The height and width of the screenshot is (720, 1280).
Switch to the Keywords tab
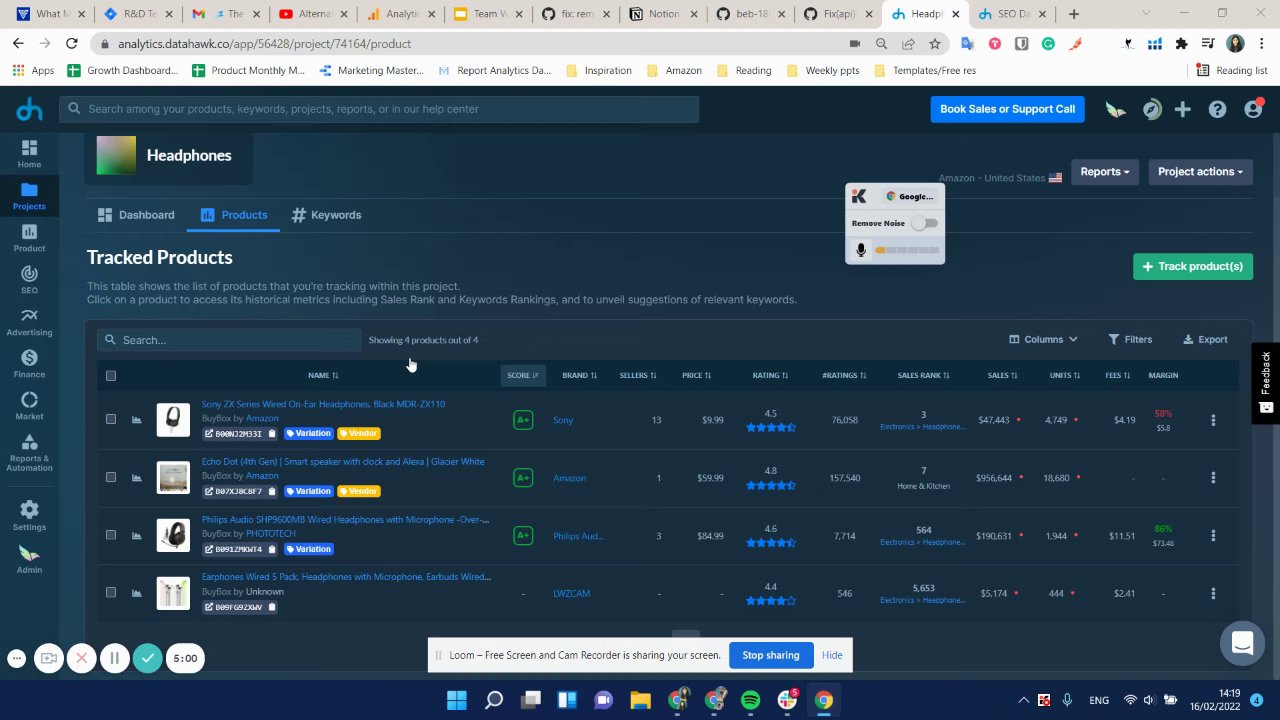tap(326, 215)
